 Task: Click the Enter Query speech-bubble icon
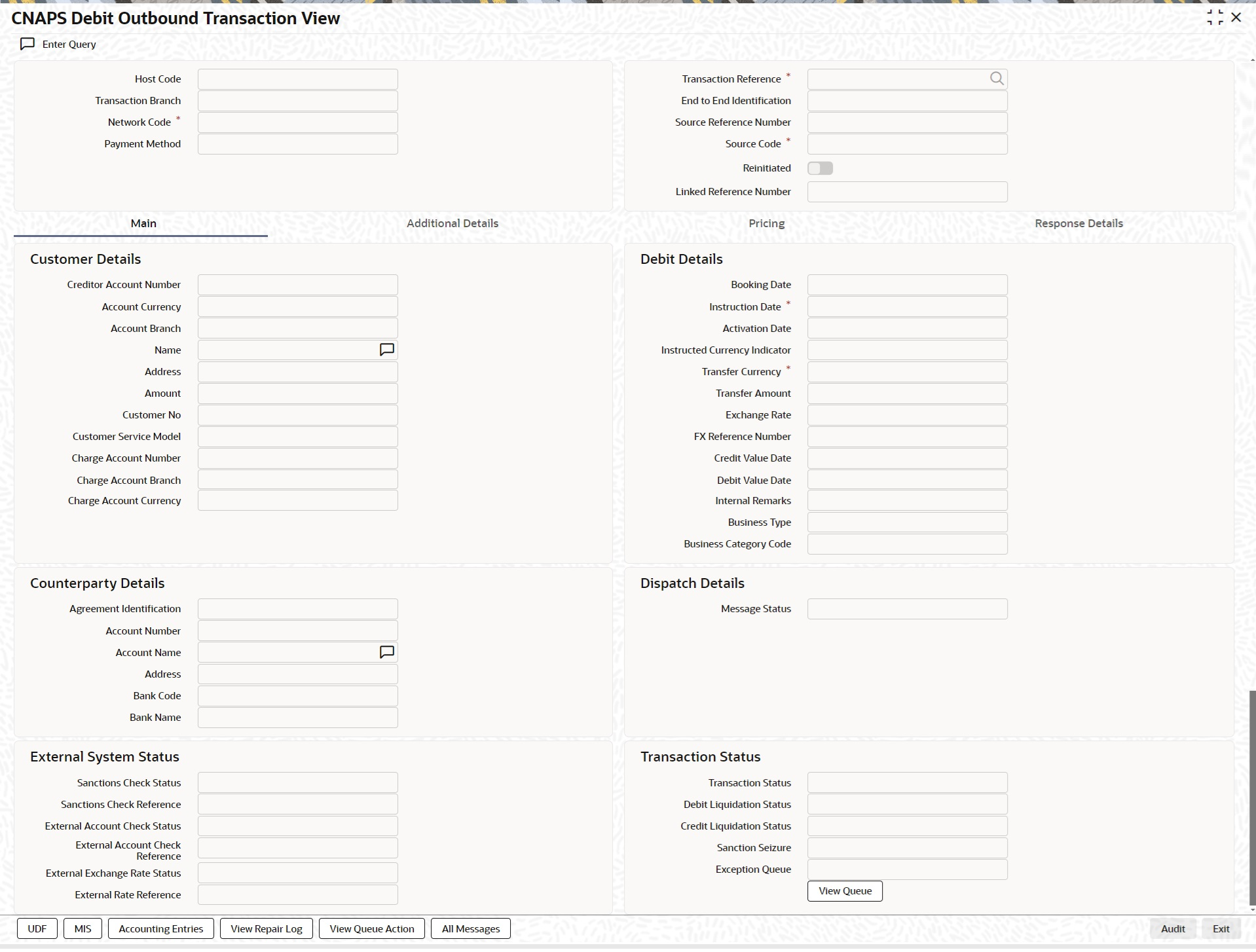(x=28, y=44)
